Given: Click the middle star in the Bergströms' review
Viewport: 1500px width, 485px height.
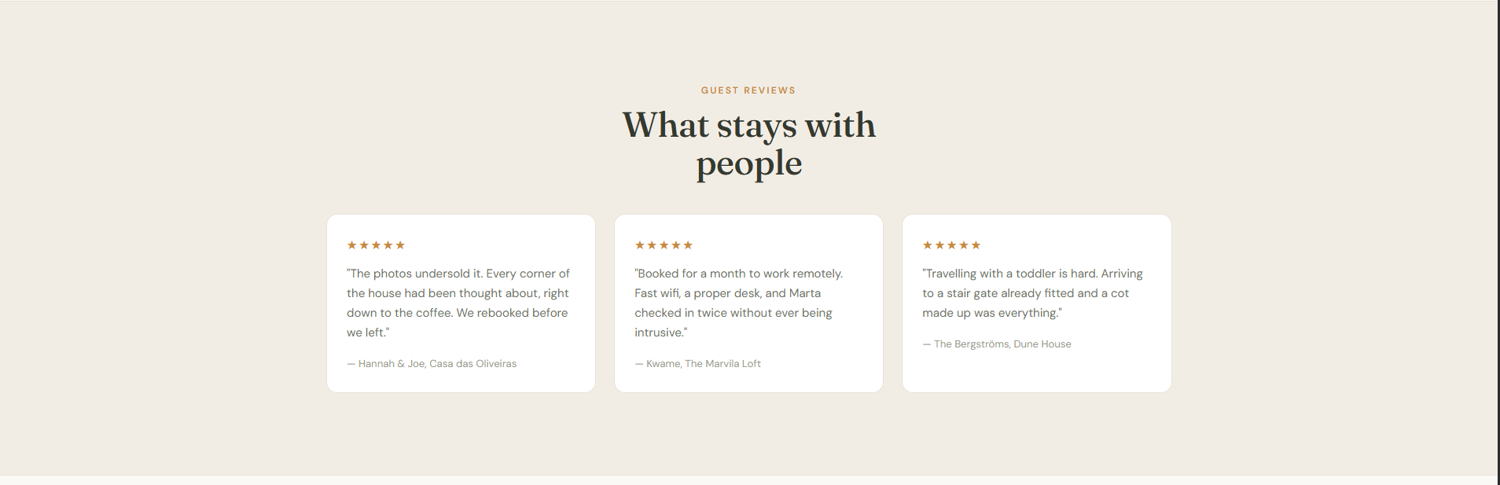Looking at the screenshot, I should click(952, 245).
